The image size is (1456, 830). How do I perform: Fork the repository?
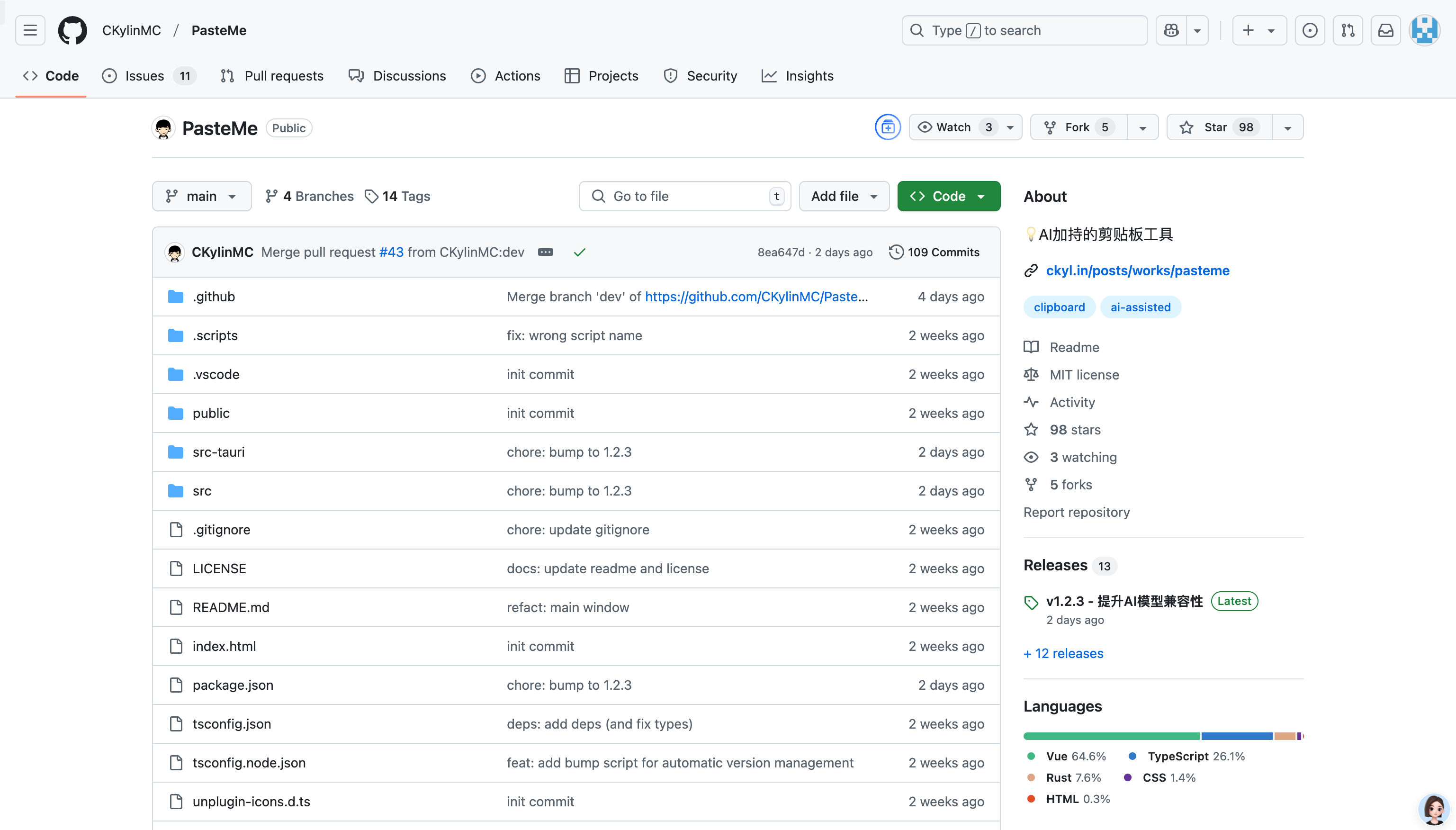click(1078, 127)
